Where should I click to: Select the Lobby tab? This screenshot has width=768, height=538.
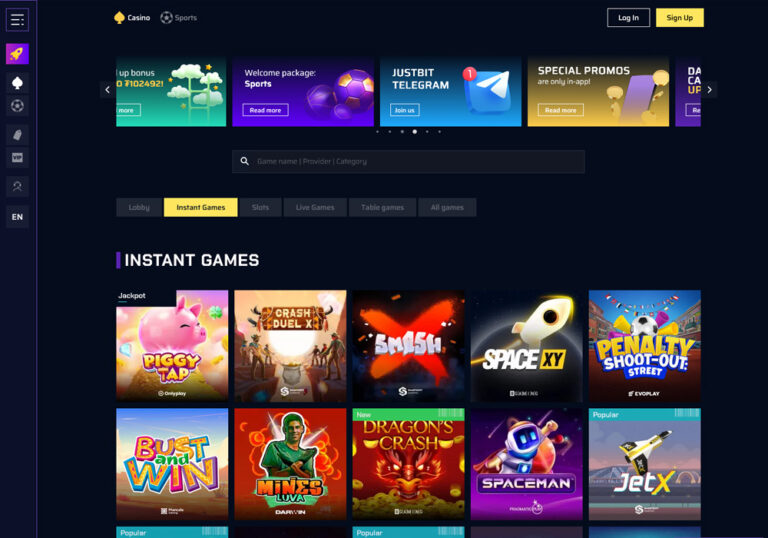[x=139, y=207]
